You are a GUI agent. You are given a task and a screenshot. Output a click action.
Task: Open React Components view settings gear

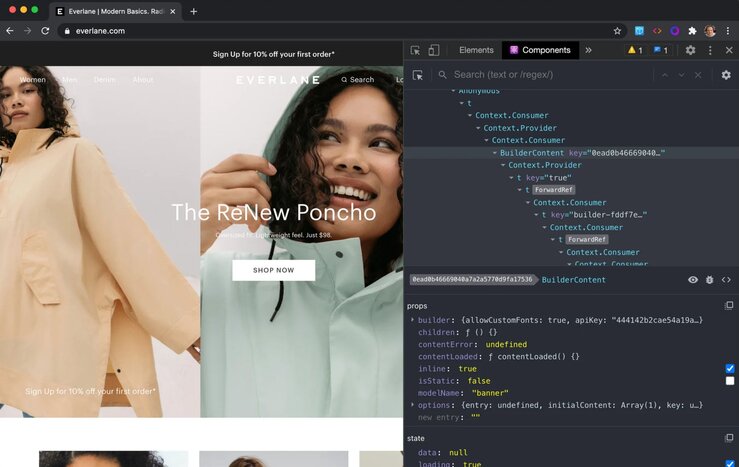pyautogui.click(x=726, y=75)
